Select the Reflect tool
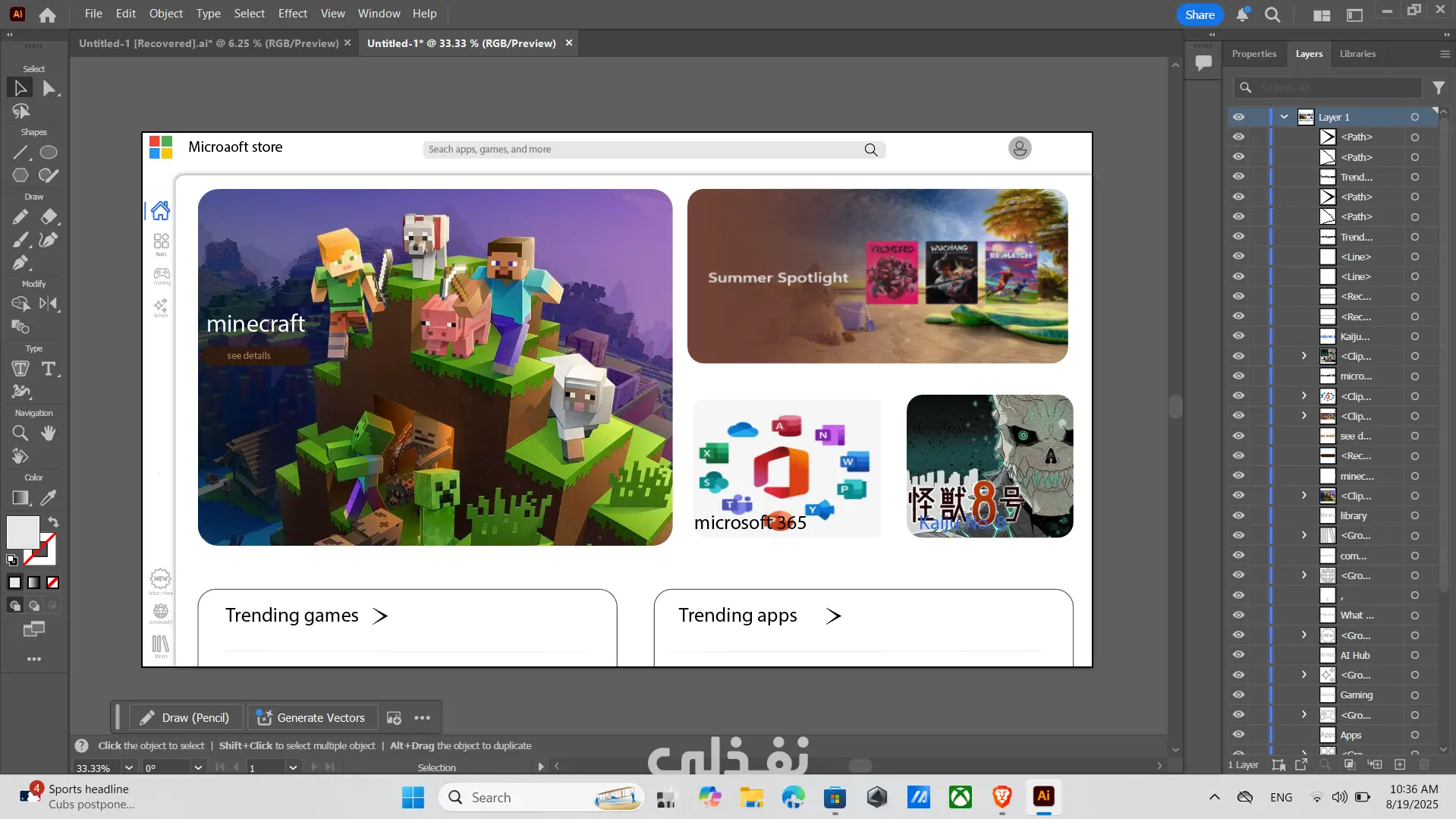Screen dimensions: 1456x819 point(49,304)
